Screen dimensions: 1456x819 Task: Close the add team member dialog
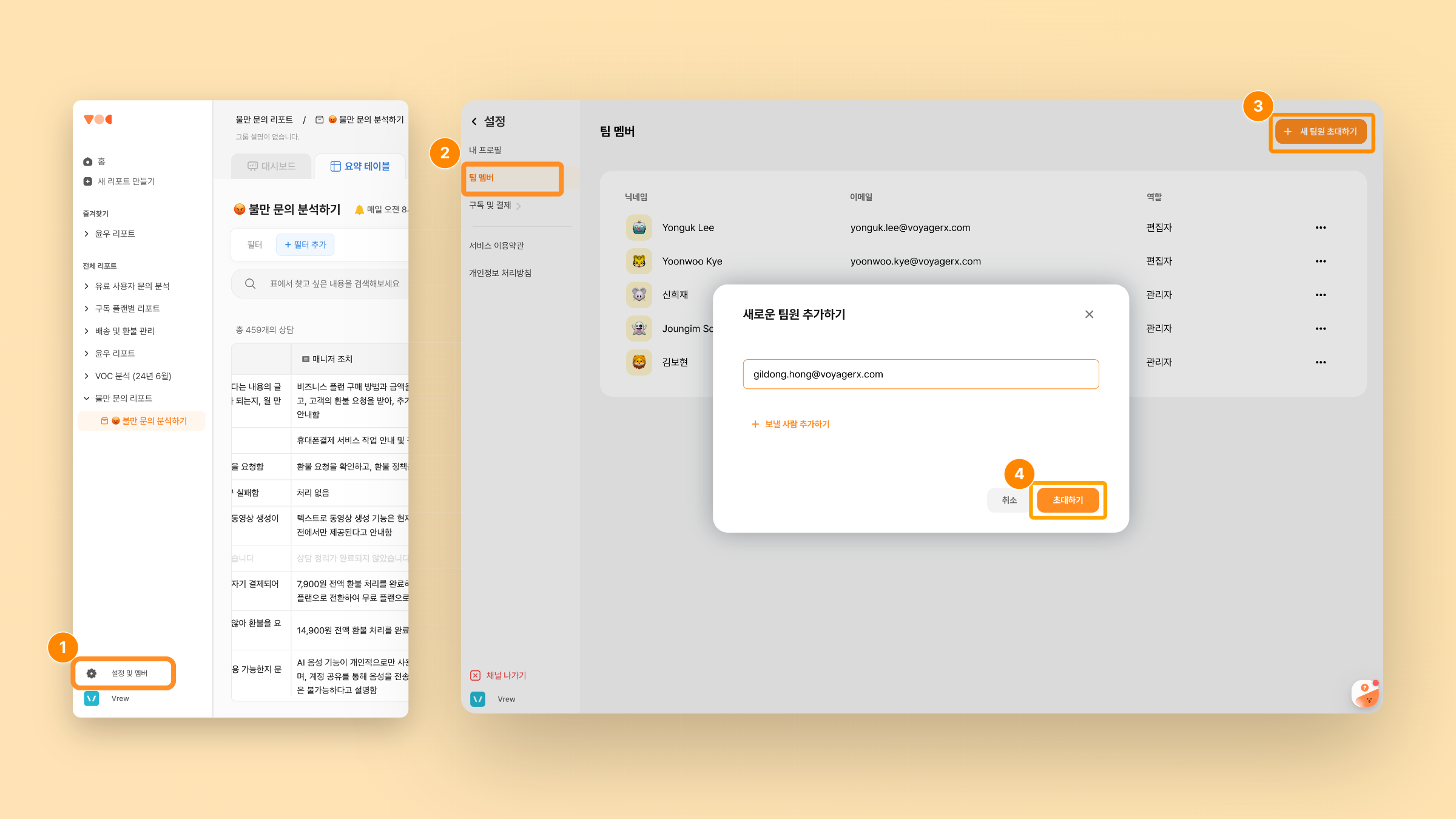coord(1089,314)
